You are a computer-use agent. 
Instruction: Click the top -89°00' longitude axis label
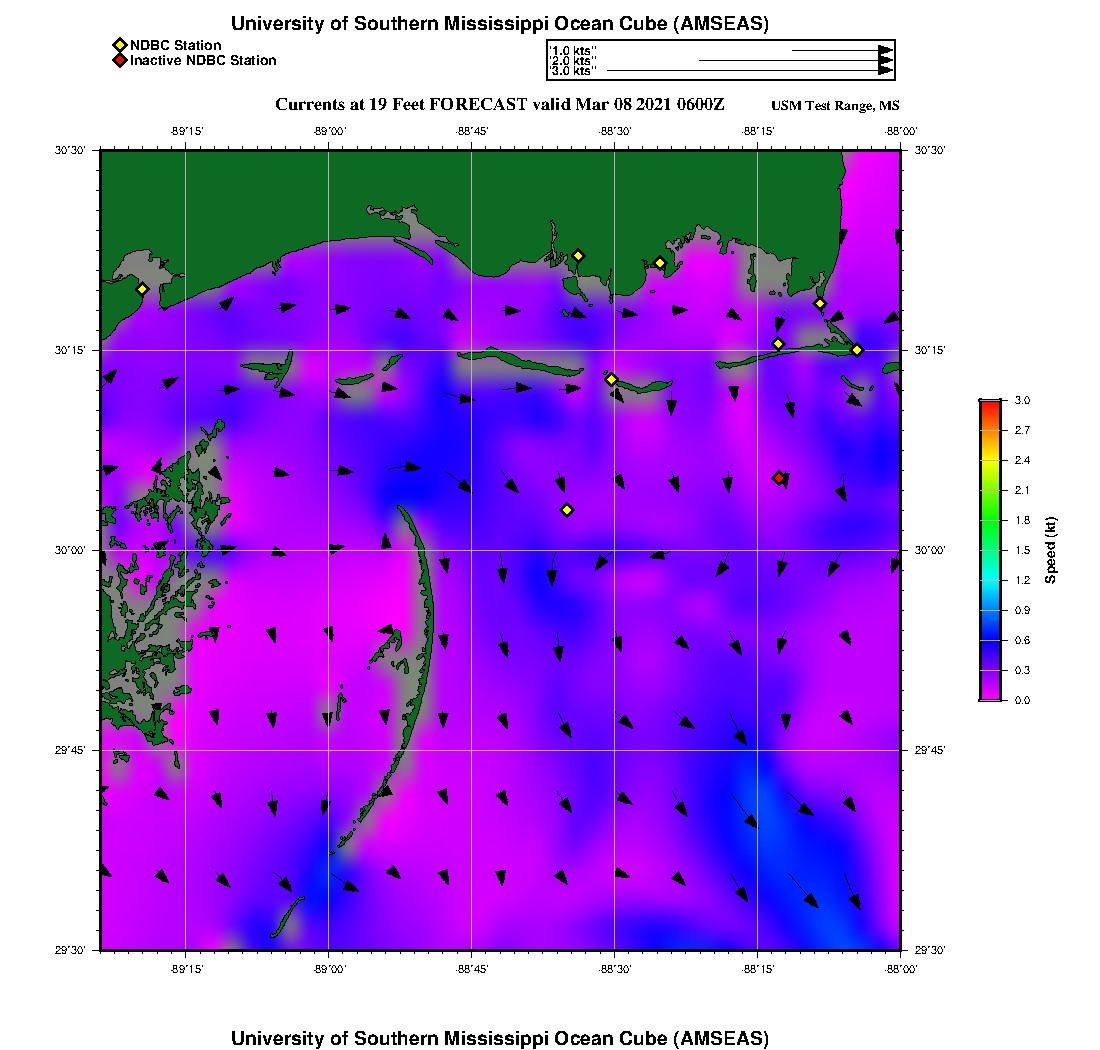[x=328, y=131]
